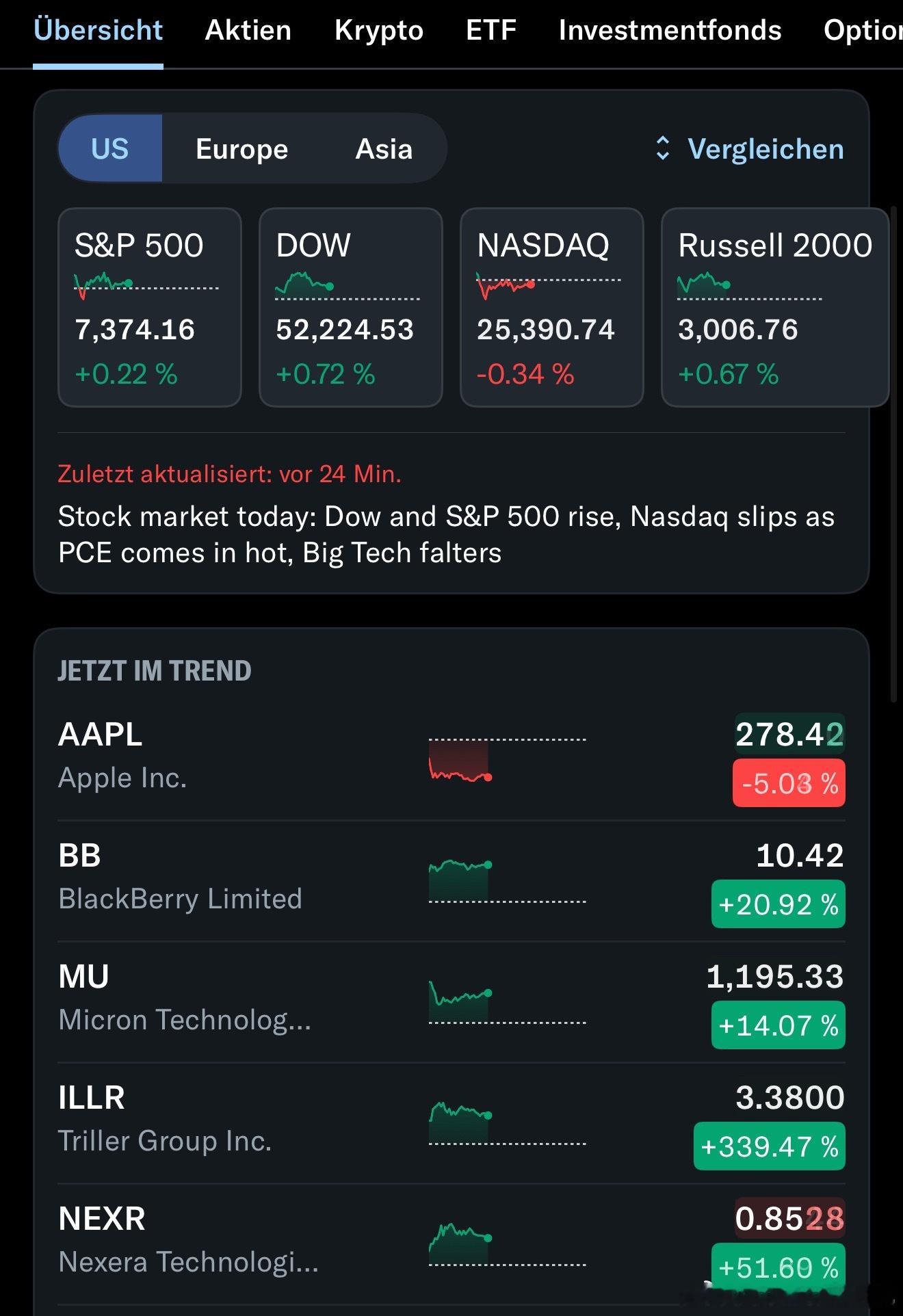This screenshot has height=1316, width=903.
Task: Click the Triller Group sparkline chart
Action: (507, 1123)
